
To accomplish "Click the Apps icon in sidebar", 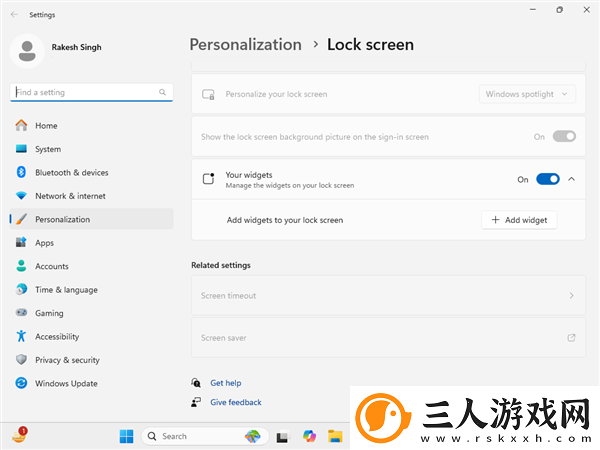I will click(21, 243).
